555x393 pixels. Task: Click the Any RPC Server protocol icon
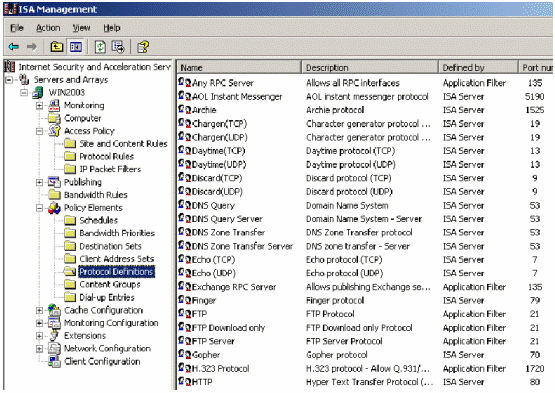[x=185, y=82]
